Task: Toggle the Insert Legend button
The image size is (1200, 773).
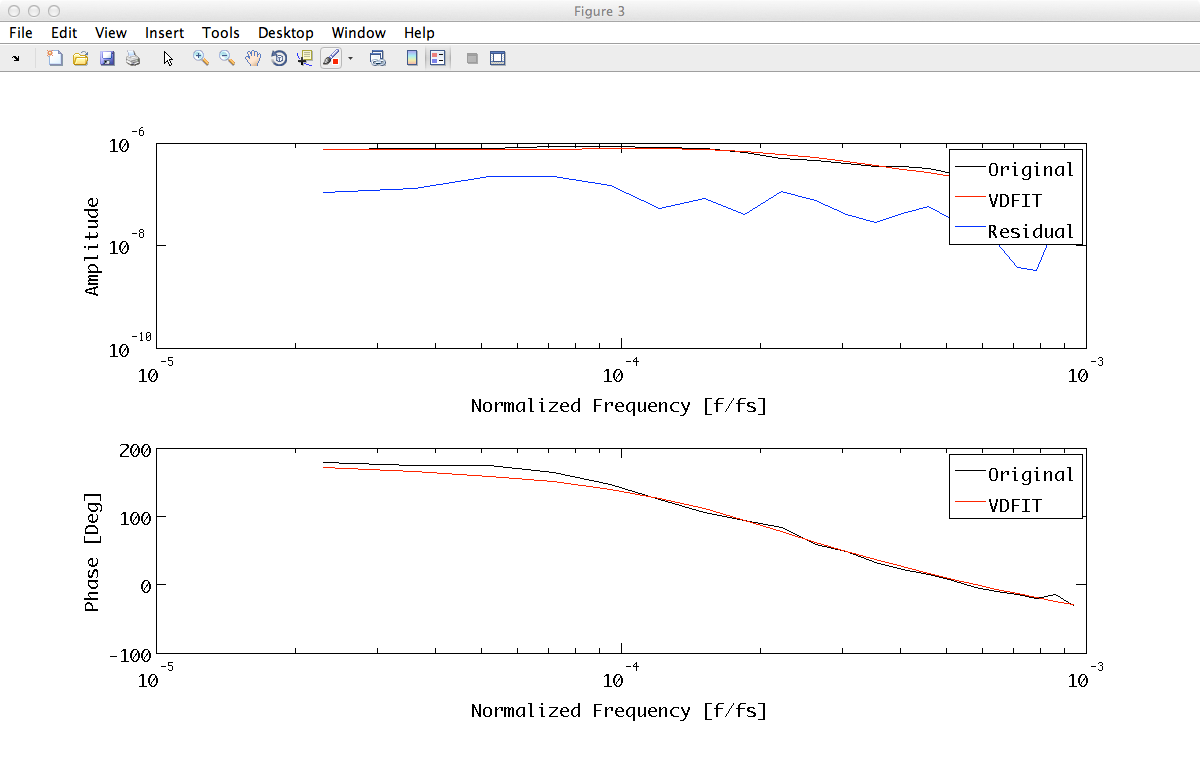Action: [x=437, y=59]
